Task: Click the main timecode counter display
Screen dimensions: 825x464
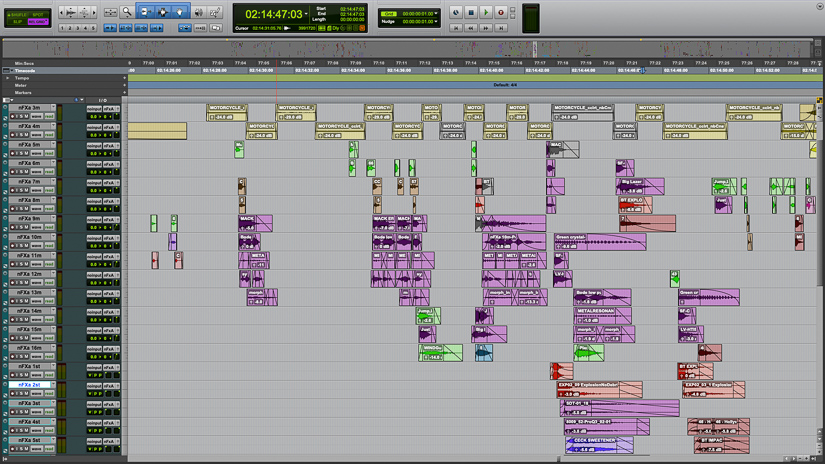Action: (x=274, y=14)
